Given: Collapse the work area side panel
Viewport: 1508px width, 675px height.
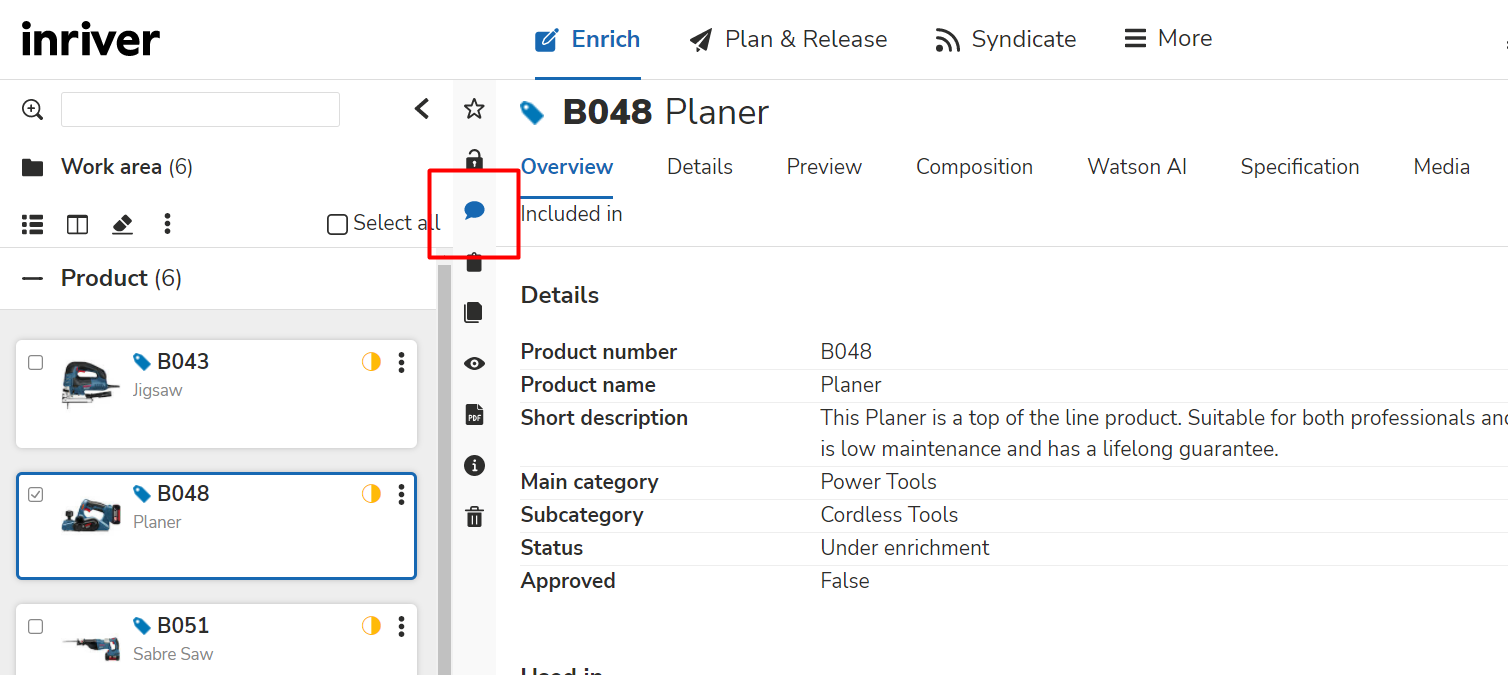Looking at the screenshot, I should 422,108.
